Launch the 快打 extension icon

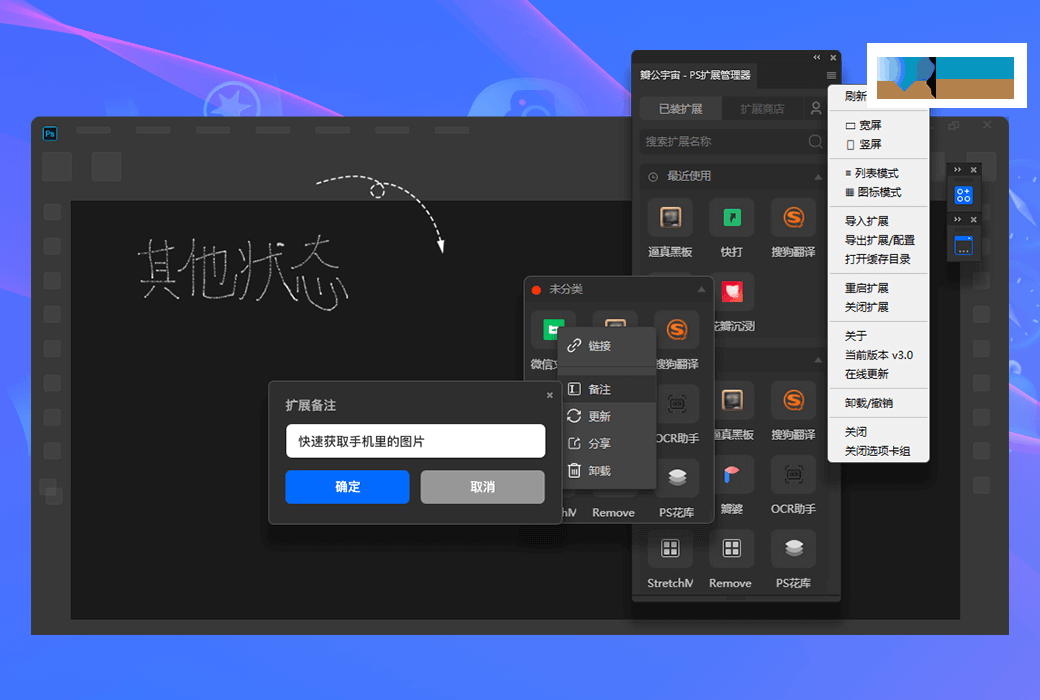point(732,218)
